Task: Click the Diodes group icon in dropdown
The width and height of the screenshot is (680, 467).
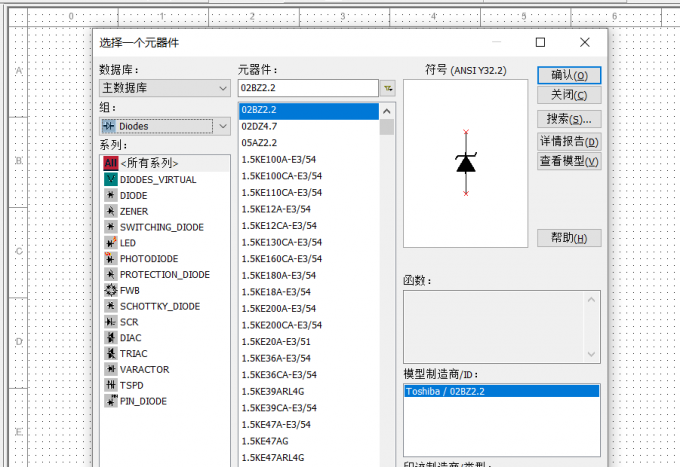Action: coord(108,126)
